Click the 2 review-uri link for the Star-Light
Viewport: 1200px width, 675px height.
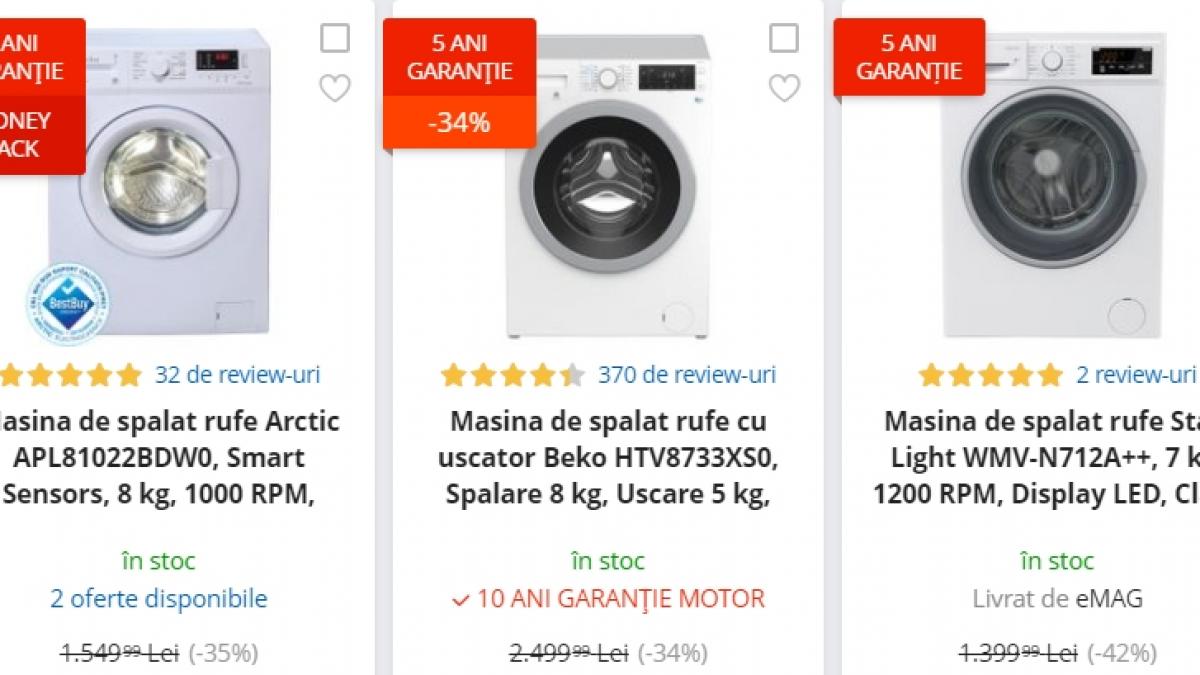tap(1136, 374)
